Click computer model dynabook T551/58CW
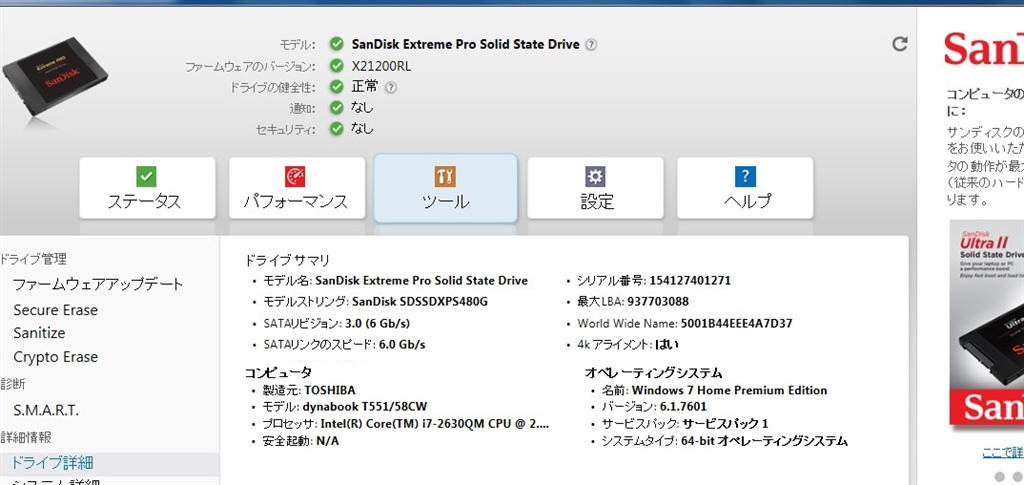This screenshot has height=485, width=1024. click(x=365, y=407)
